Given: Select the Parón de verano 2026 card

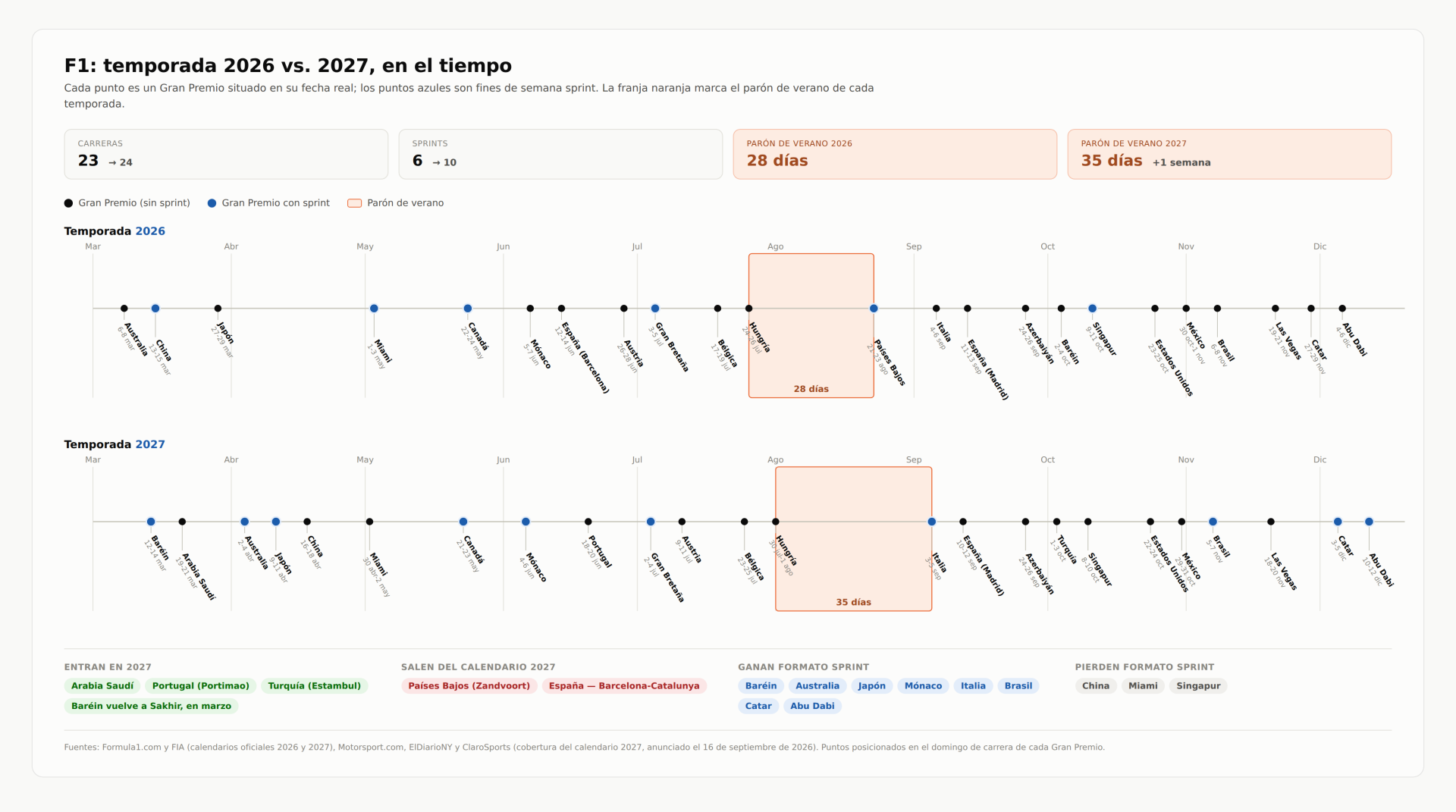Looking at the screenshot, I should [895, 154].
